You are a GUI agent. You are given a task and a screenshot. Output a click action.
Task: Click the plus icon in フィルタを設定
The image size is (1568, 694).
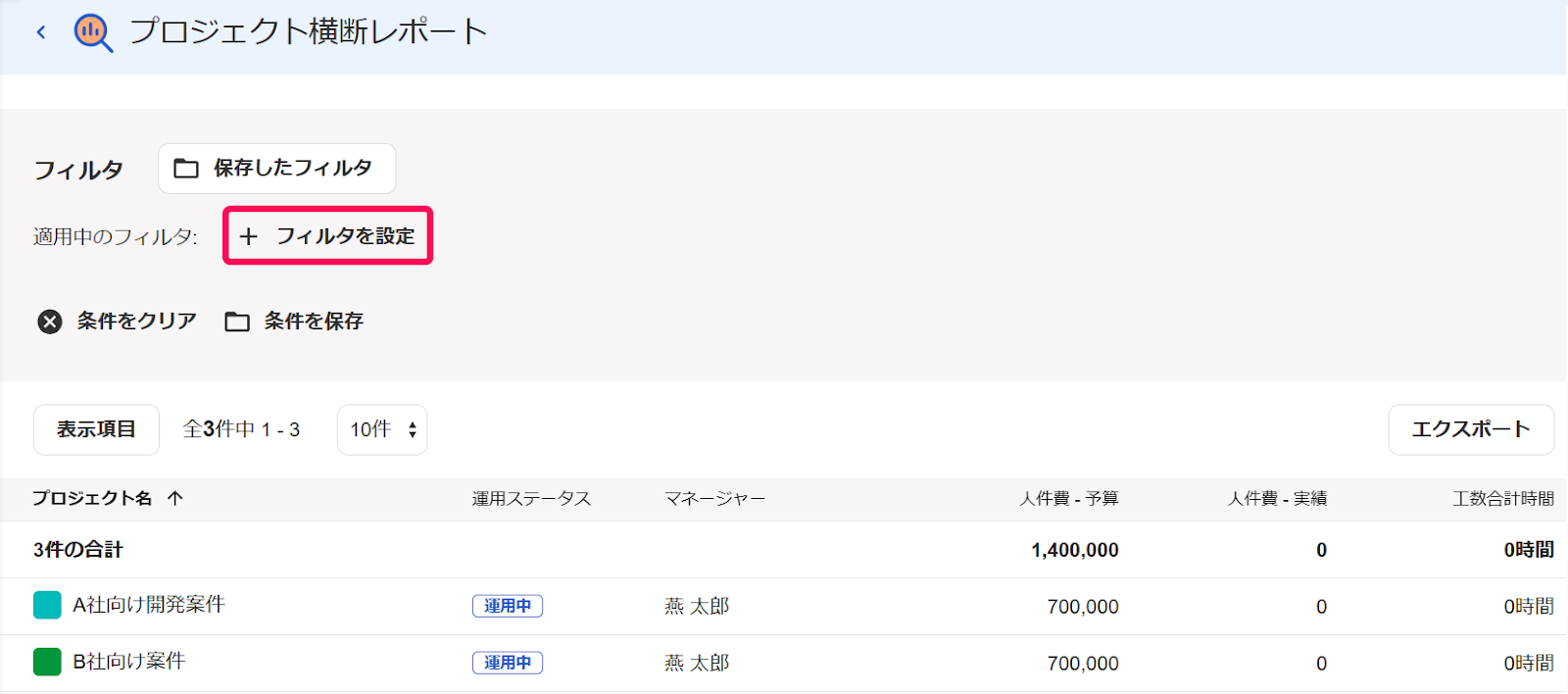[249, 236]
